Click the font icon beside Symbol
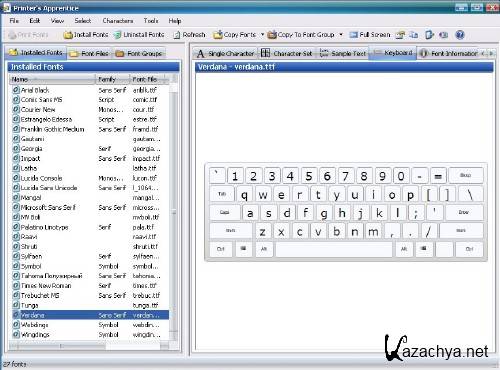Image resolution: width=500 pixels, height=370 pixels. tap(16, 266)
